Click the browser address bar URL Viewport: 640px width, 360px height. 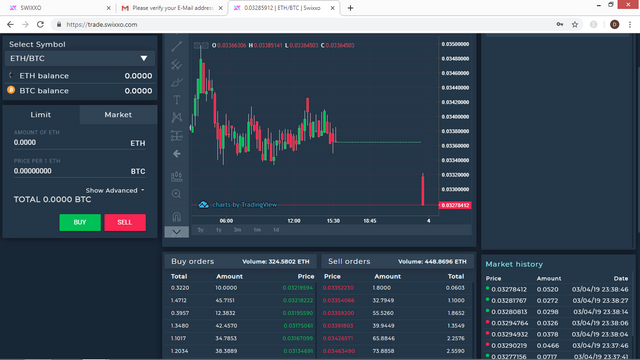pyautogui.click(x=102, y=24)
